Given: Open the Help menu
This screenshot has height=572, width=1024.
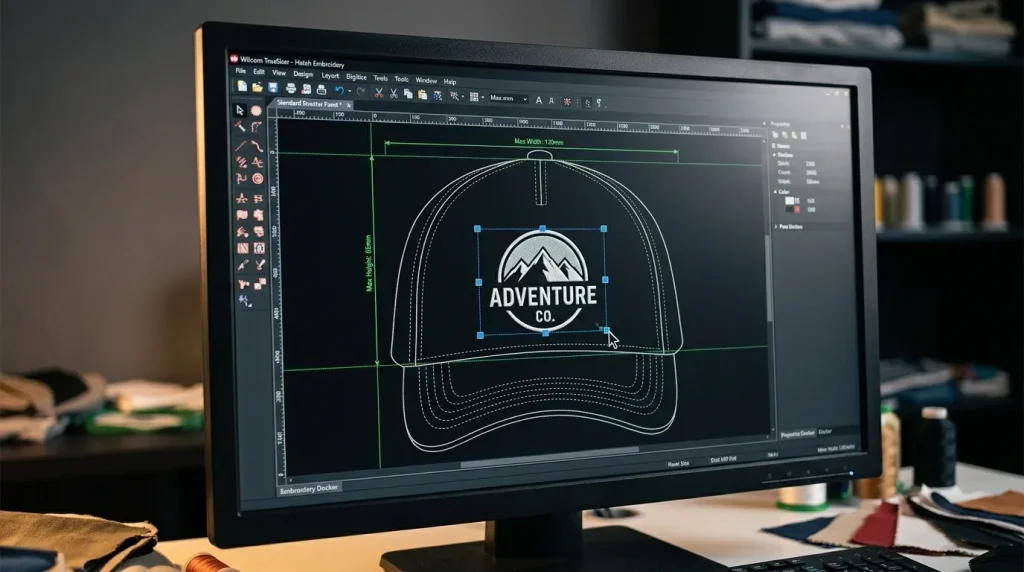Looking at the screenshot, I should [x=450, y=82].
